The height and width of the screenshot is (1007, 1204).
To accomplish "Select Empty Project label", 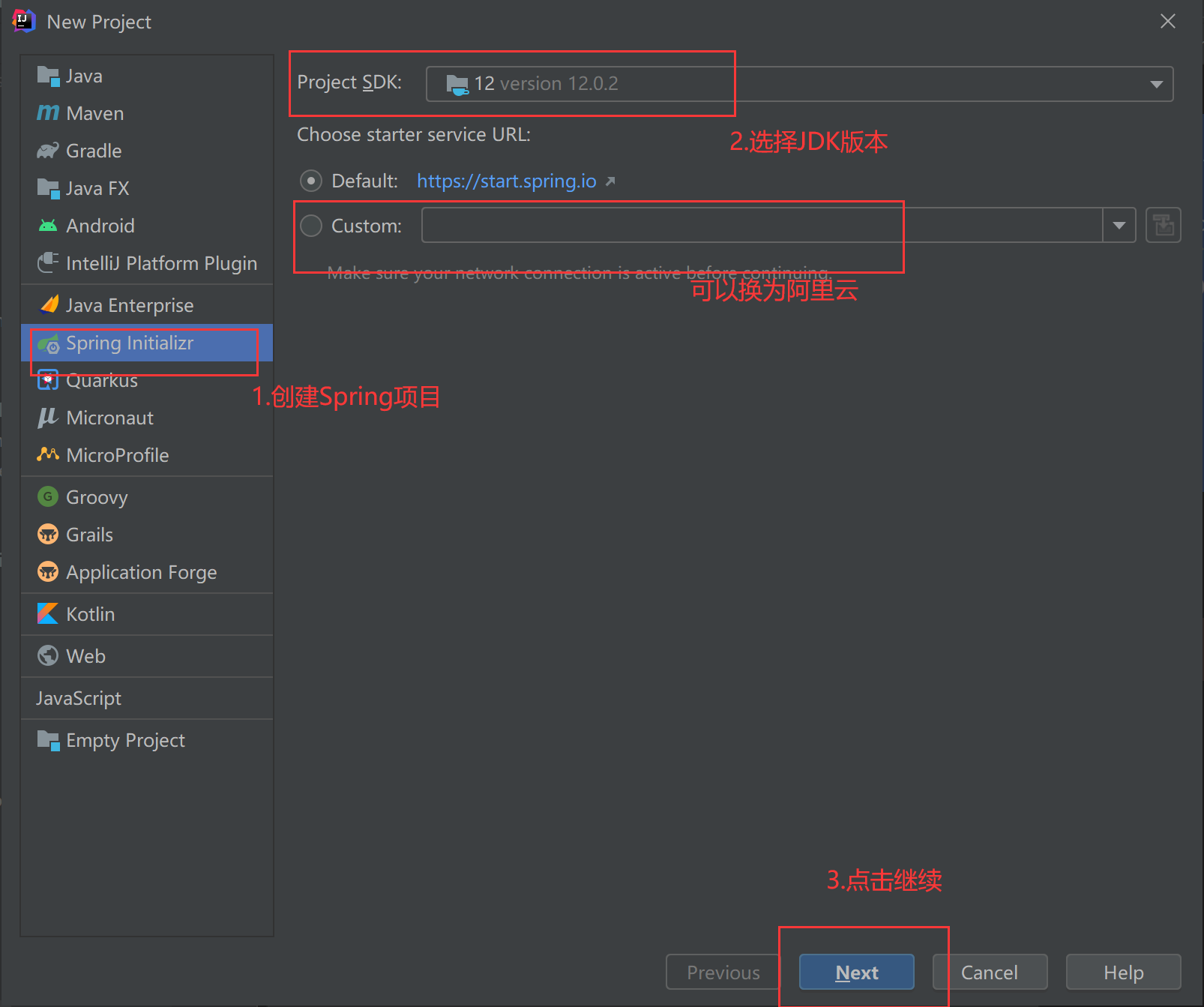I will tap(126, 740).
